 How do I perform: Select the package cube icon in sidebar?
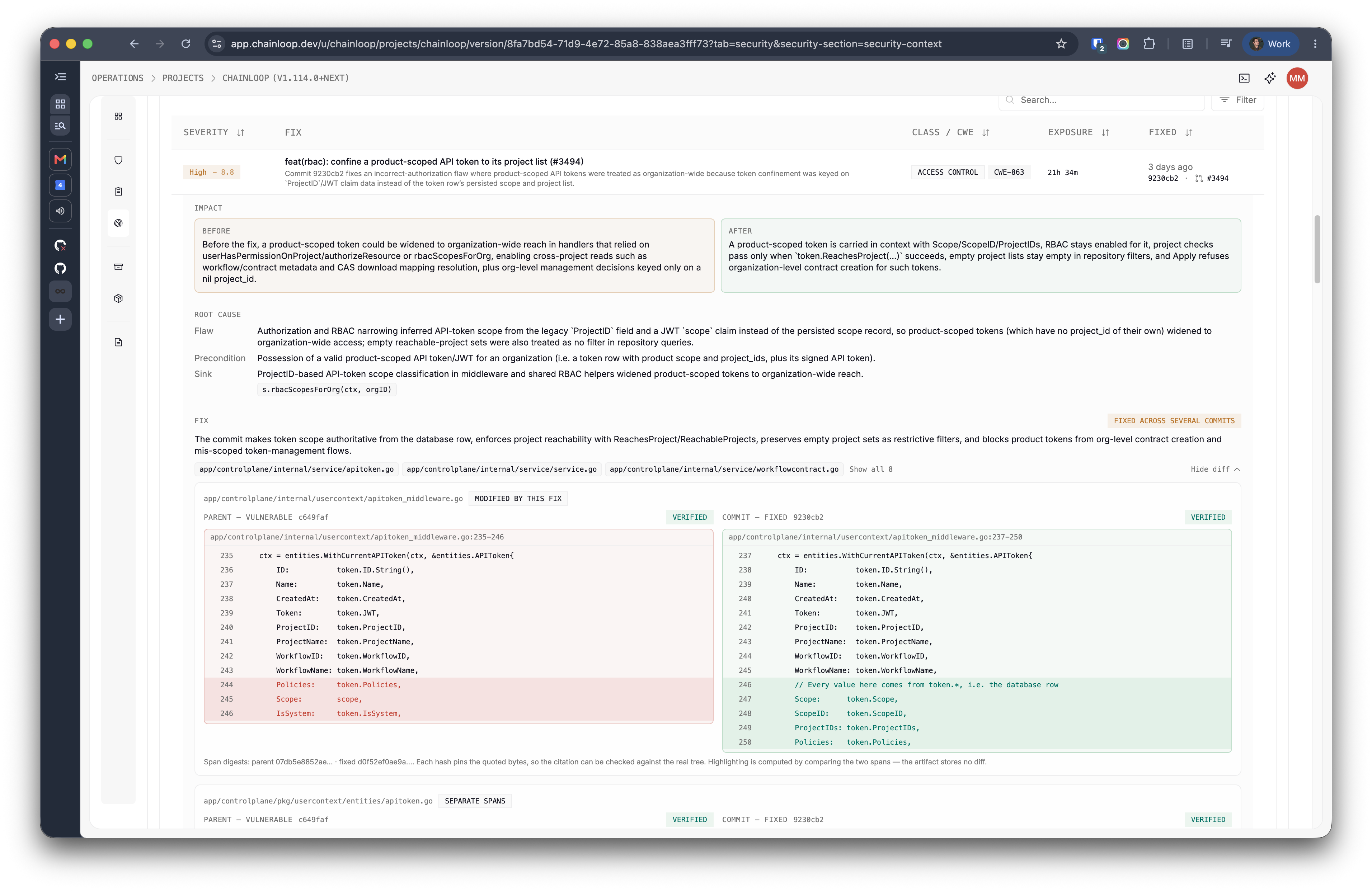pos(118,298)
